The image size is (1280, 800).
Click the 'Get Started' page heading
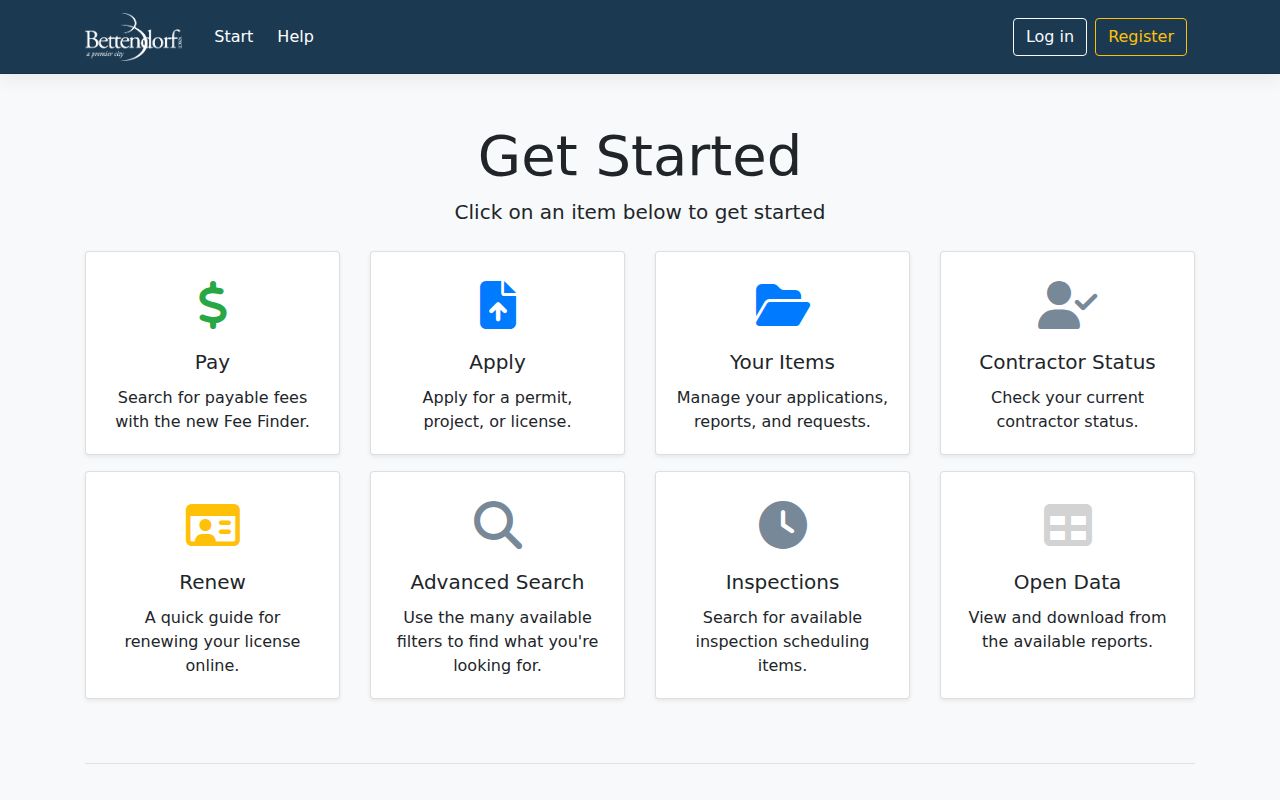pyautogui.click(x=640, y=156)
